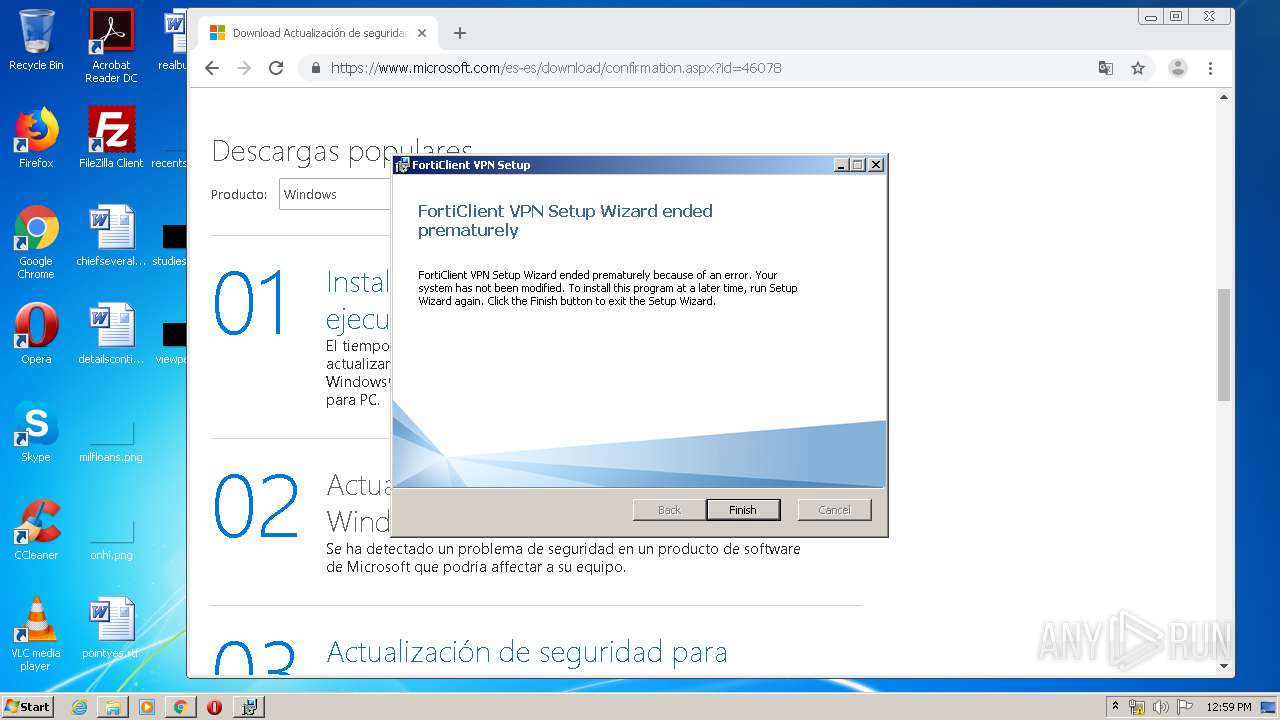The image size is (1280, 720).
Task: Click Chrome's forward navigation arrow
Action: pyautogui.click(x=244, y=68)
